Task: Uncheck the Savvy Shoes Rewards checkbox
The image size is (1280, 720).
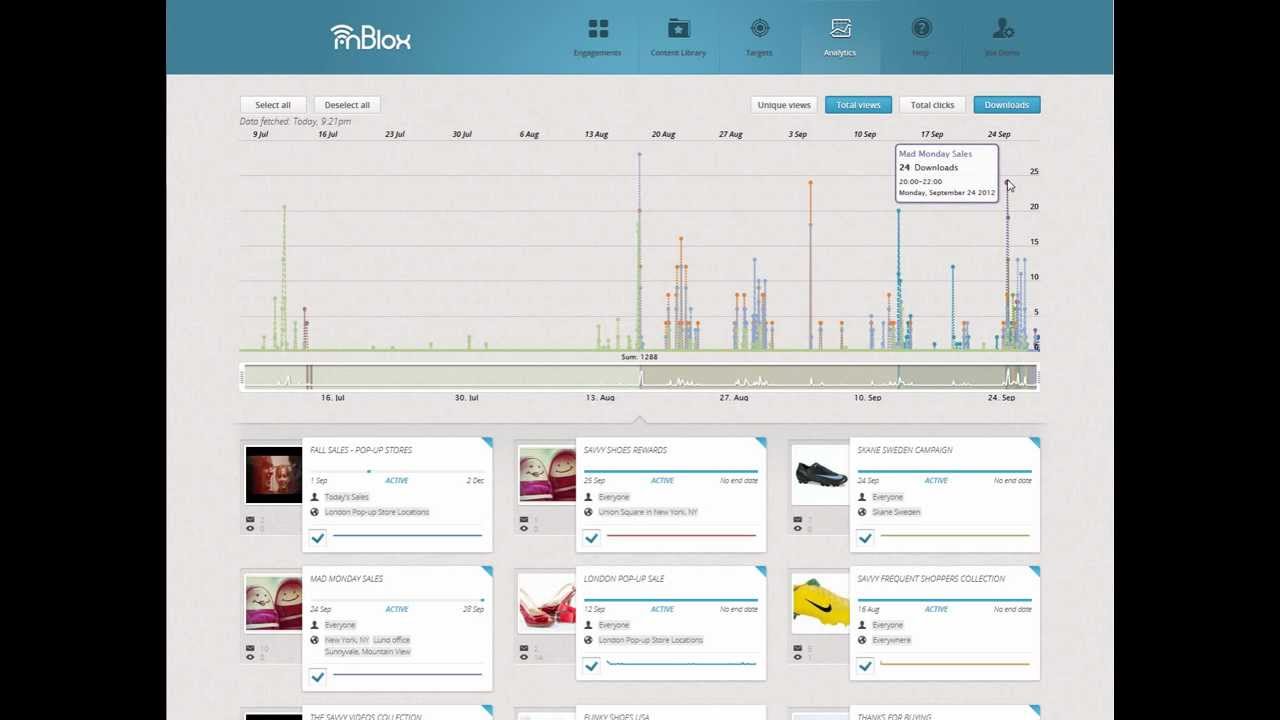Action: [x=591, y=538]
